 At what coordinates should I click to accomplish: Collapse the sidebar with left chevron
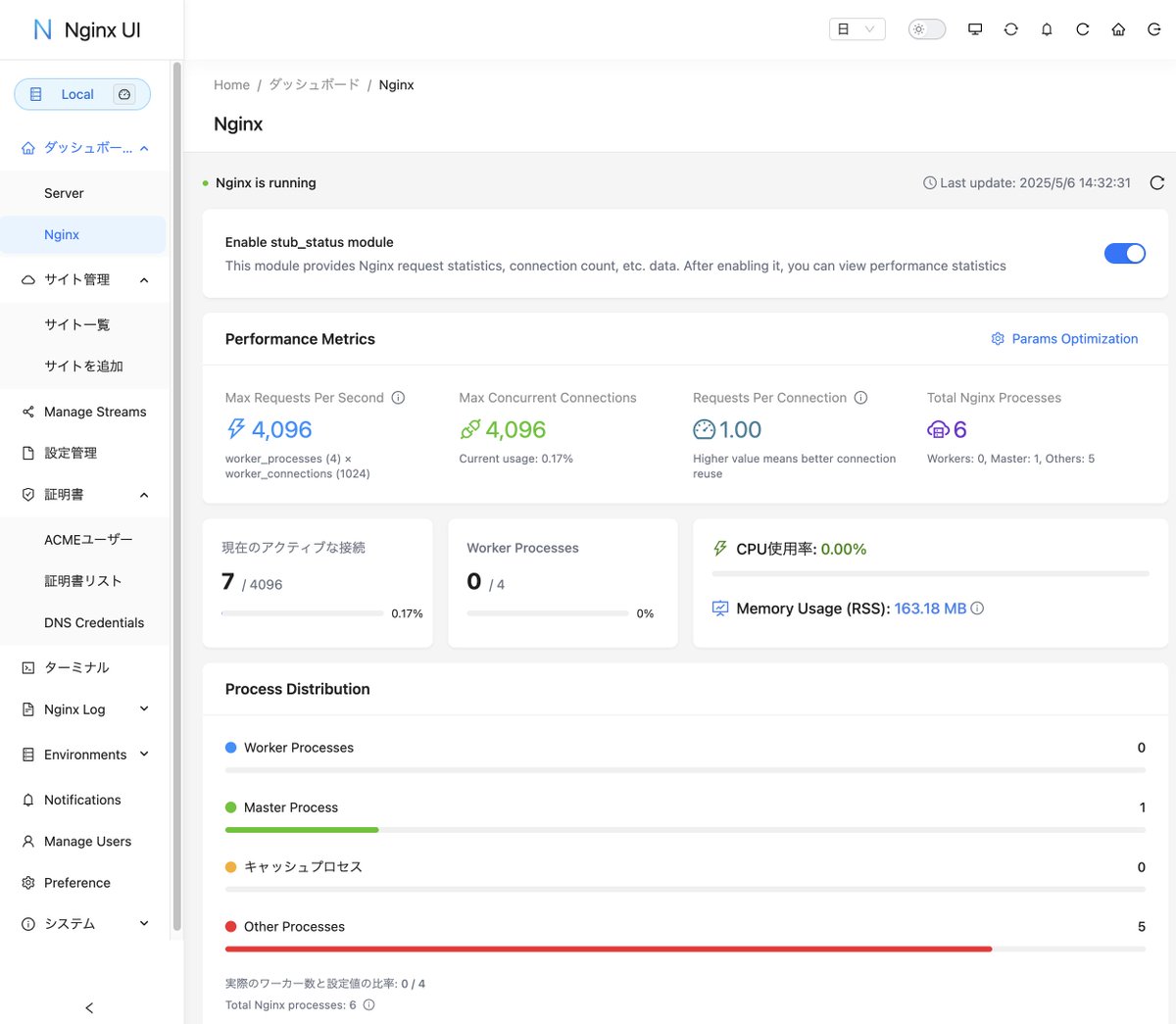click(x=89, y=1007)
